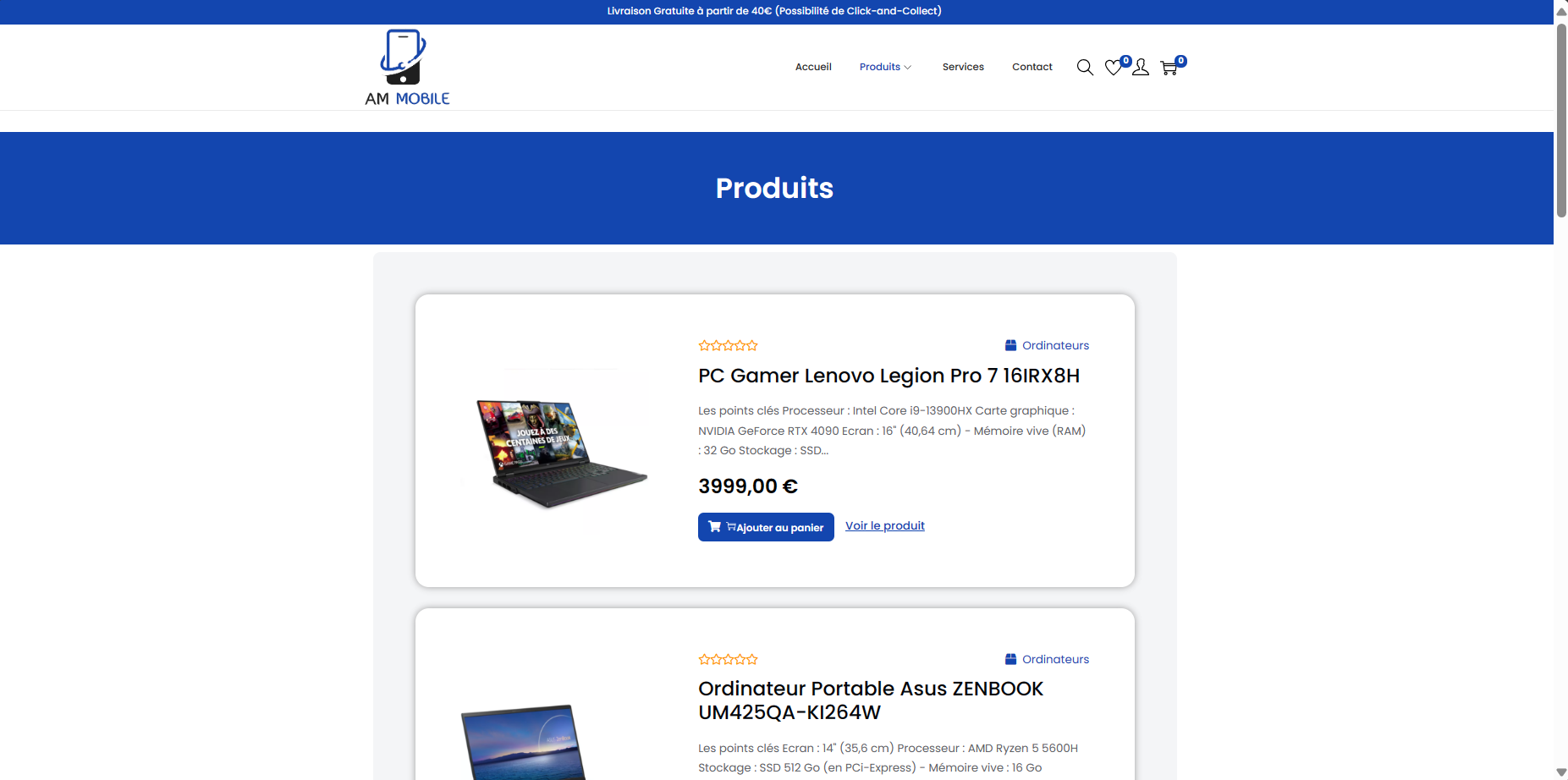
Task: Click the Voir le produit link
Action: pyautogui.click(x=885, y=525)
